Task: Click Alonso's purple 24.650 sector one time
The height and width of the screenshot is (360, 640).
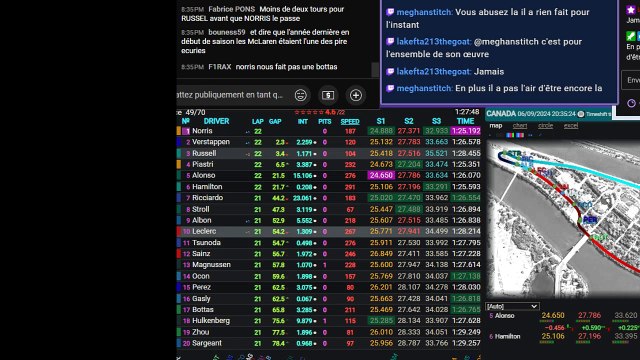Action: (380, 176)
